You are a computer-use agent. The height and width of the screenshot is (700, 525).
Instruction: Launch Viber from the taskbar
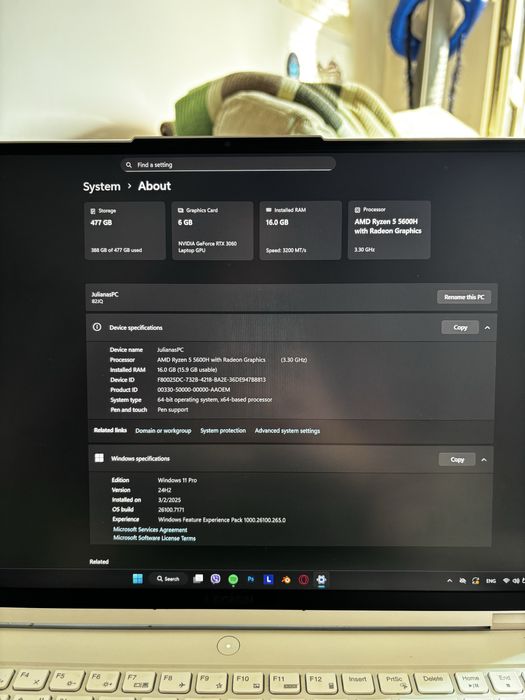pos(216,579)
